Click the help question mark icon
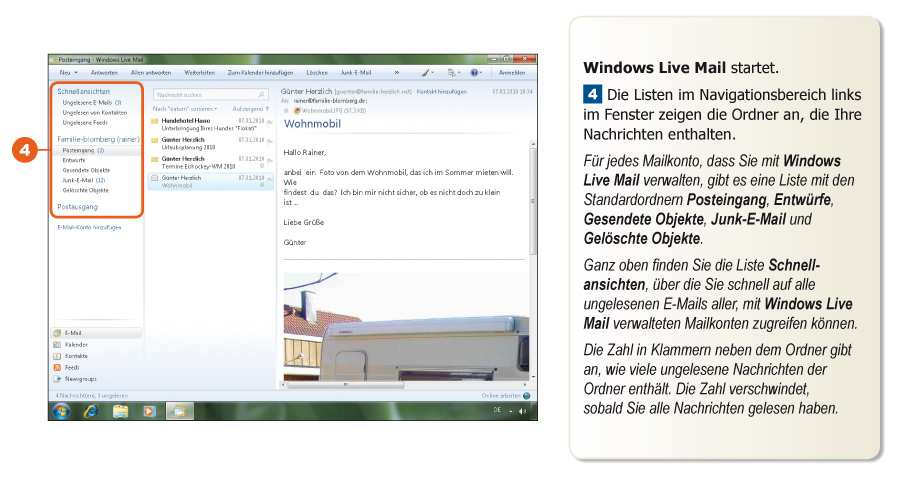Viewport: 900px width, 480px height. click(475, 73)
